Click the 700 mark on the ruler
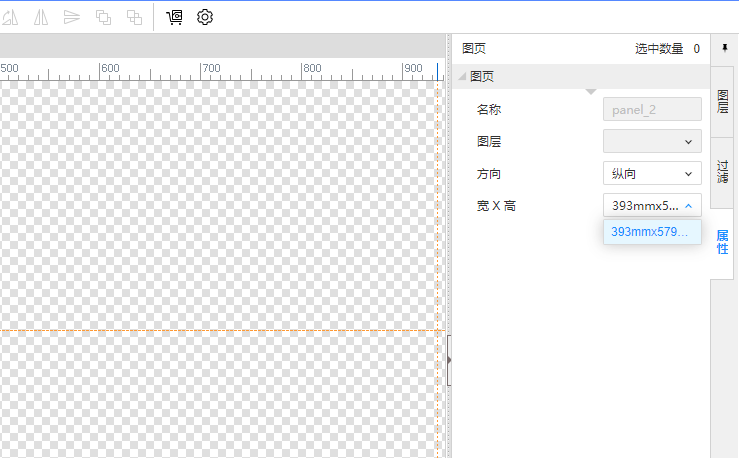Image resolution: width=739 pixels, height=458 pixels. coord(211,68)
